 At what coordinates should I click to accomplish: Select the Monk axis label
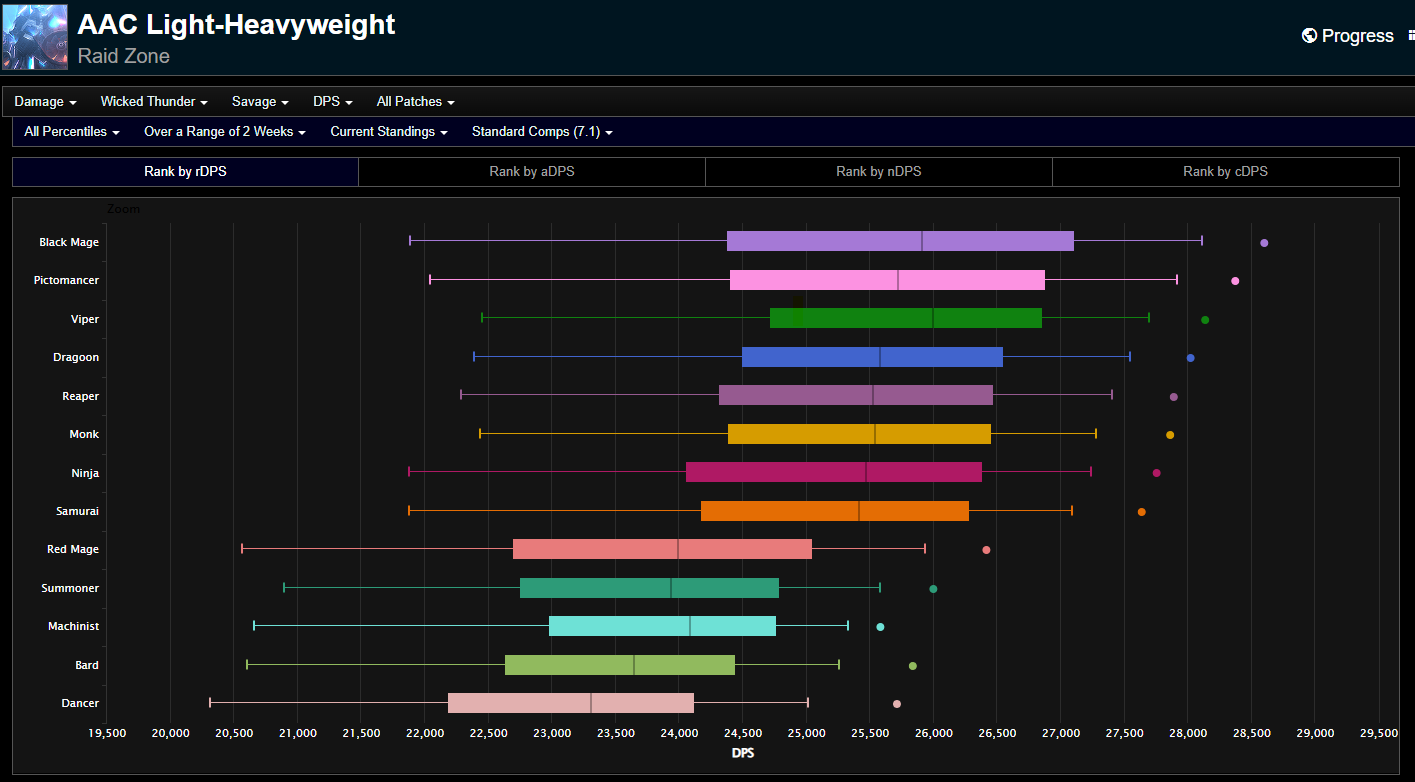(84, 434)
